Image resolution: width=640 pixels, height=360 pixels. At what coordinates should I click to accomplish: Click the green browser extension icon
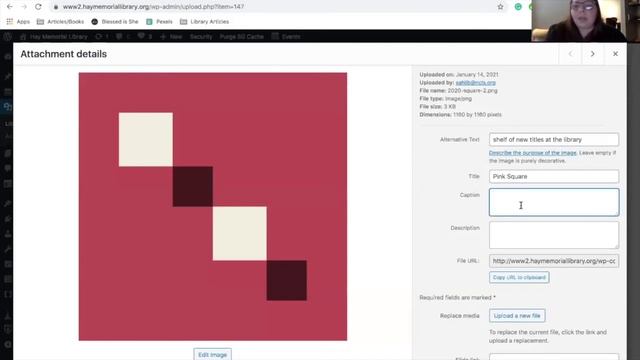click(x=518, y=7)
